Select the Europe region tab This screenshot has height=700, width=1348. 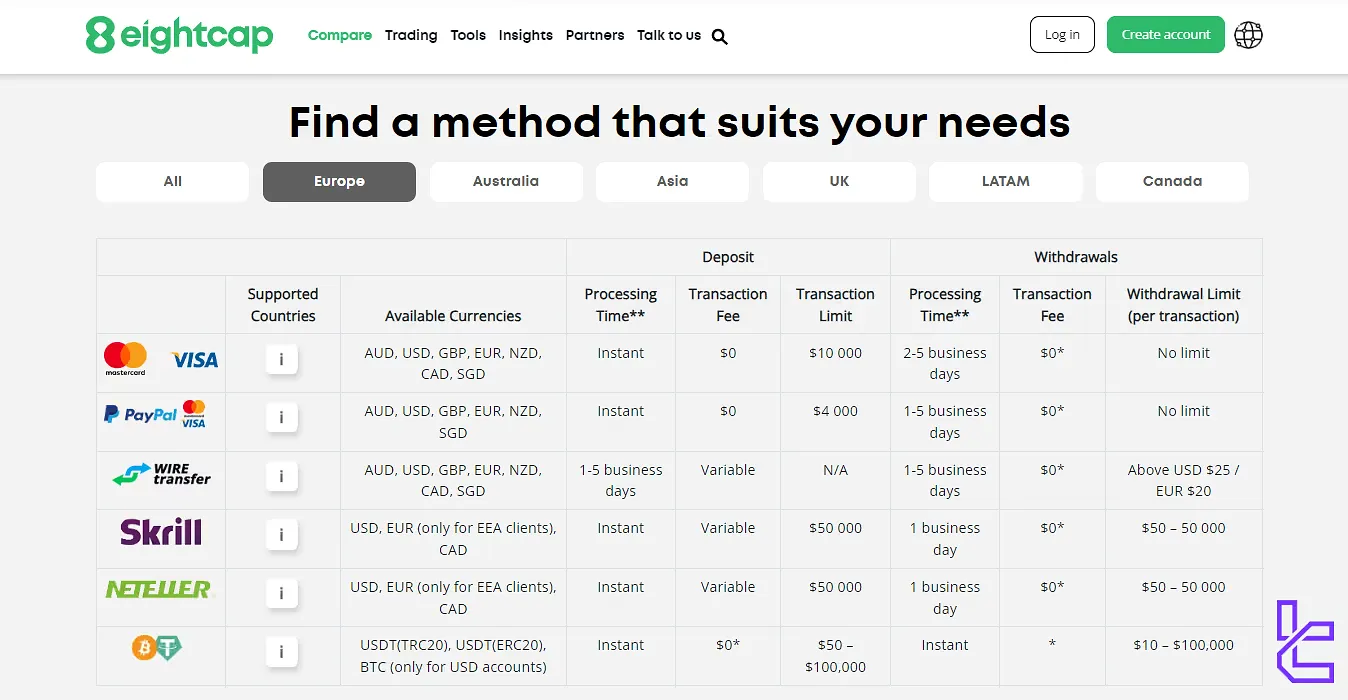pos(339,182)
